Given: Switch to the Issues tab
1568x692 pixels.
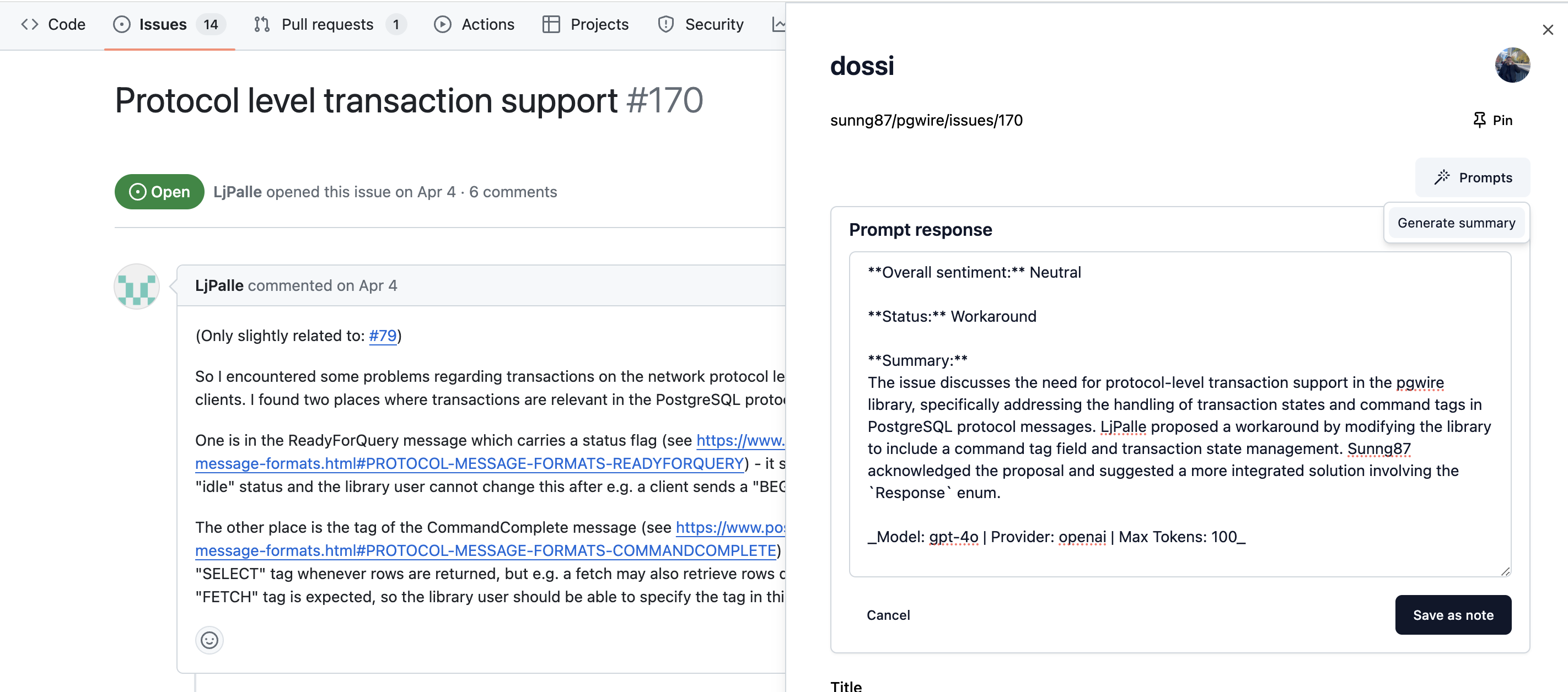Looking at the screenshot, I should pyautogui.click(x=169, y=24).
